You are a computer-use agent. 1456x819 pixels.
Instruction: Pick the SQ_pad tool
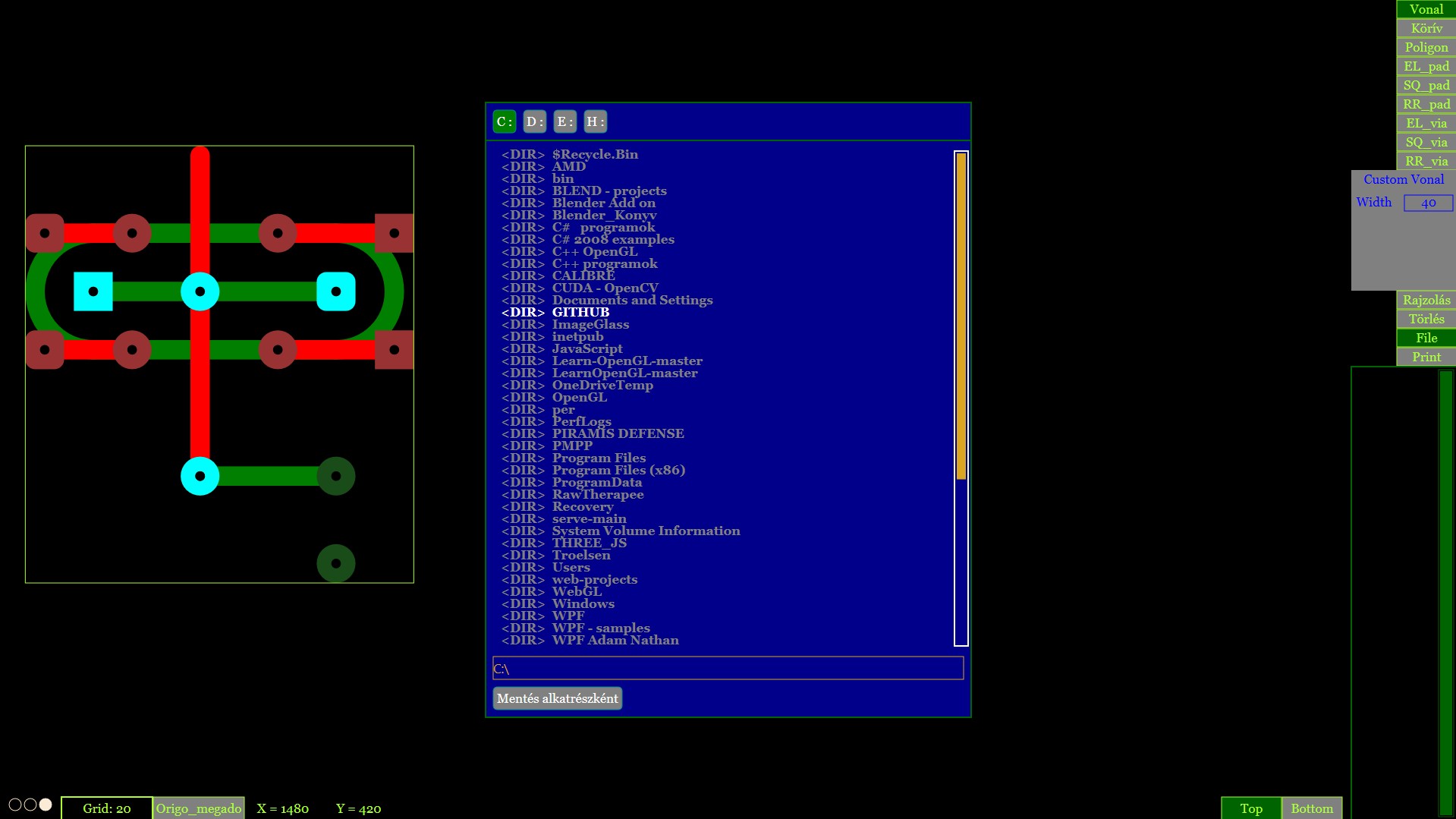tap(1426, 85)
